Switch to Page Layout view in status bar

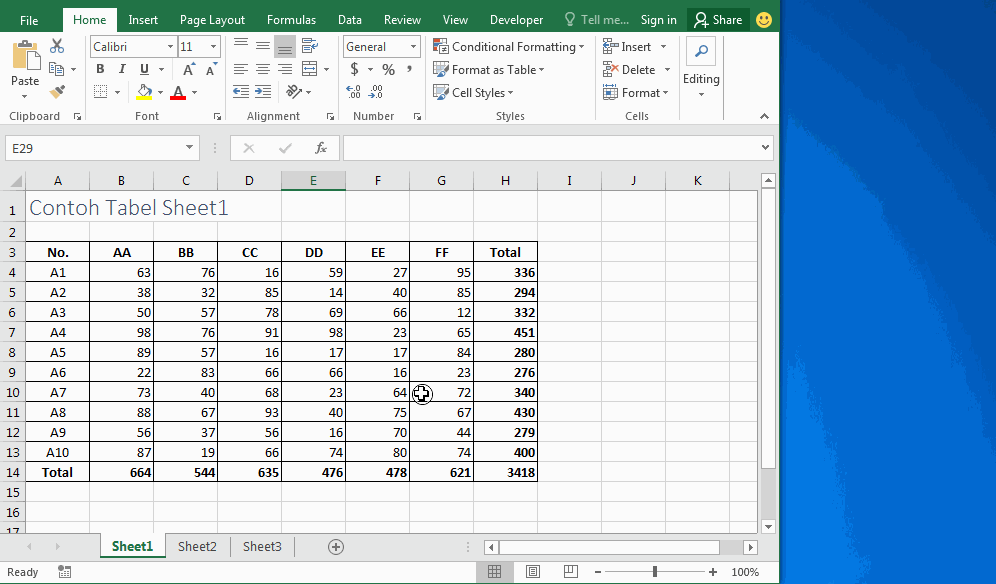click(532, 571)
